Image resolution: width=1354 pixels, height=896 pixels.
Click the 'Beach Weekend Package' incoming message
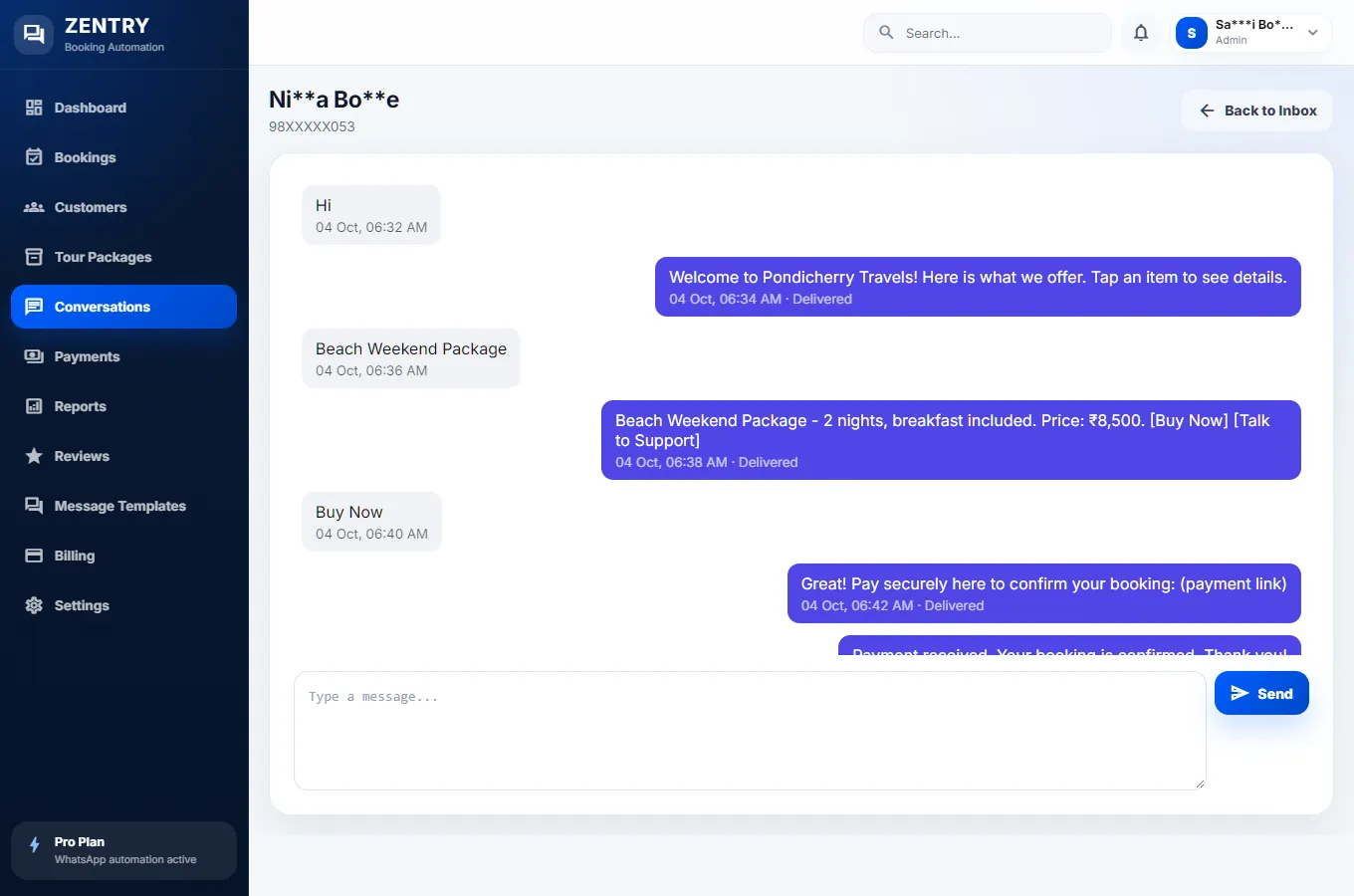[411, 358]
